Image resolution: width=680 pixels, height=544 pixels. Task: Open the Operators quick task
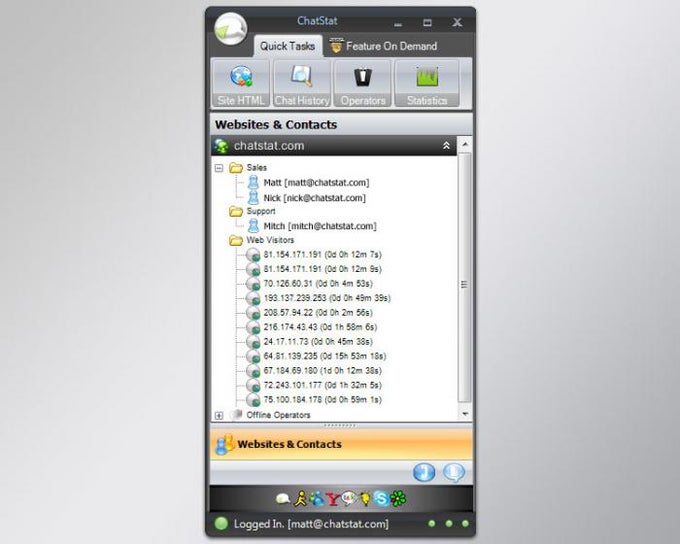pos(363,83)
